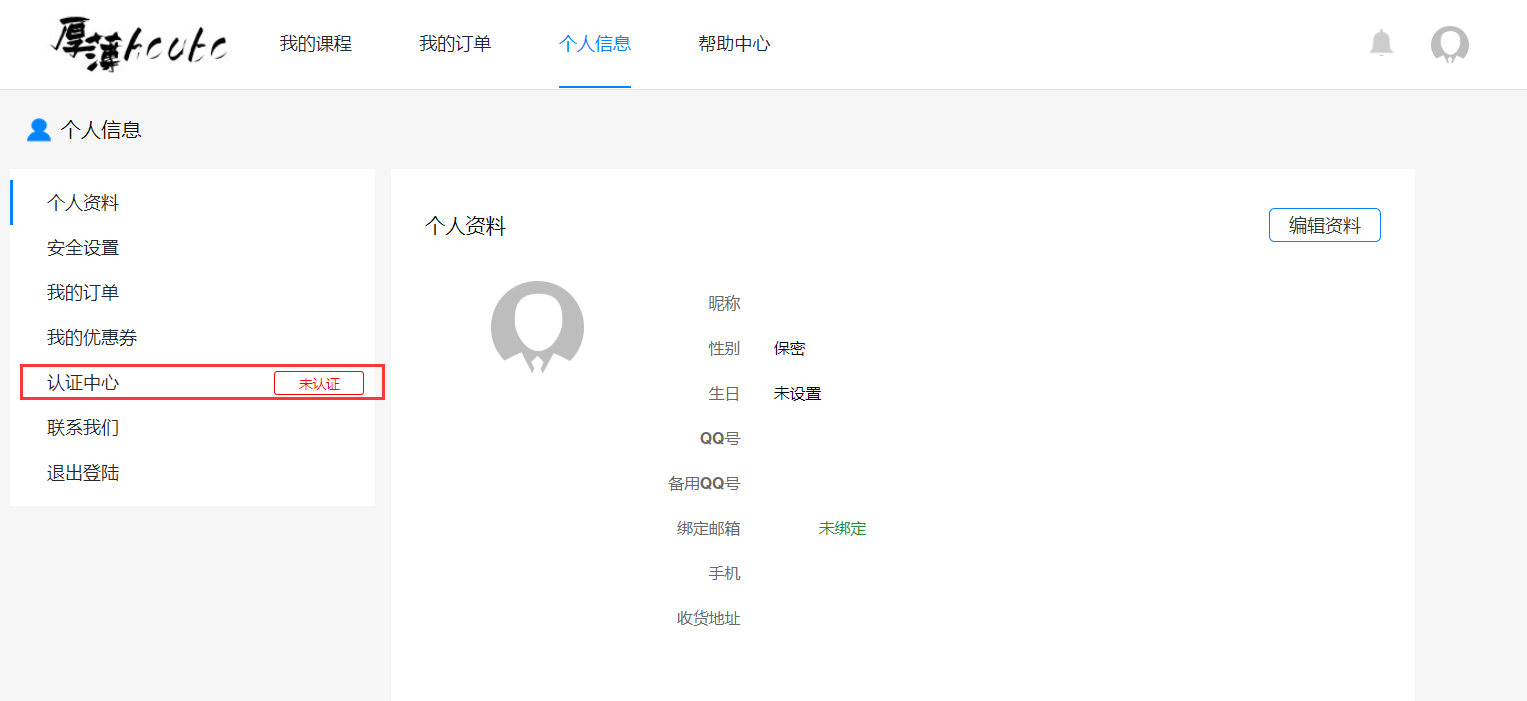Screen dimensions: 1527x701
Task: Open 安全设置 in the sidebar
Action: [x=82, y=247]
